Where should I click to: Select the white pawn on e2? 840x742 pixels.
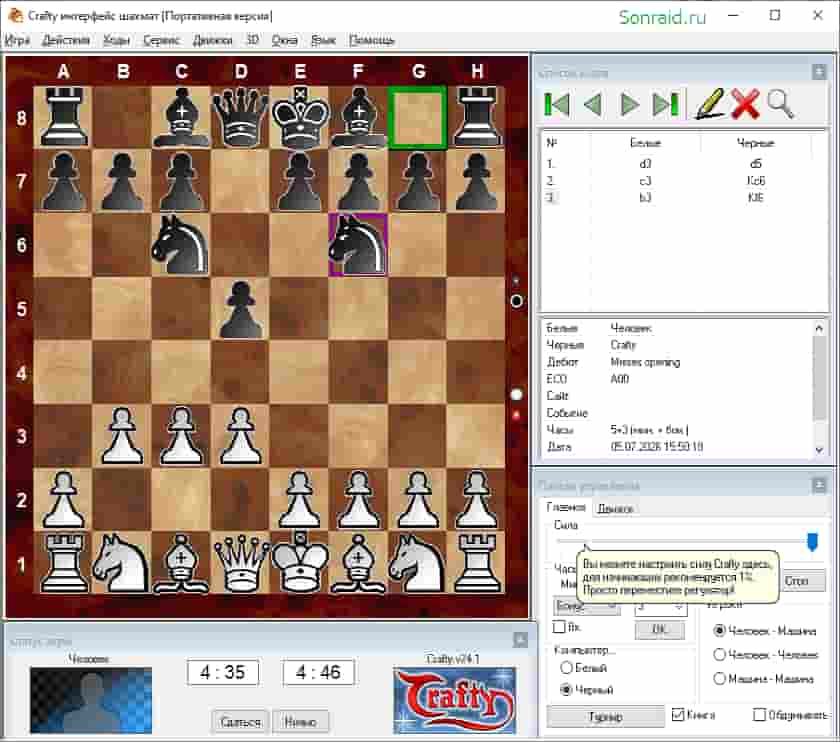coord(299,500)
